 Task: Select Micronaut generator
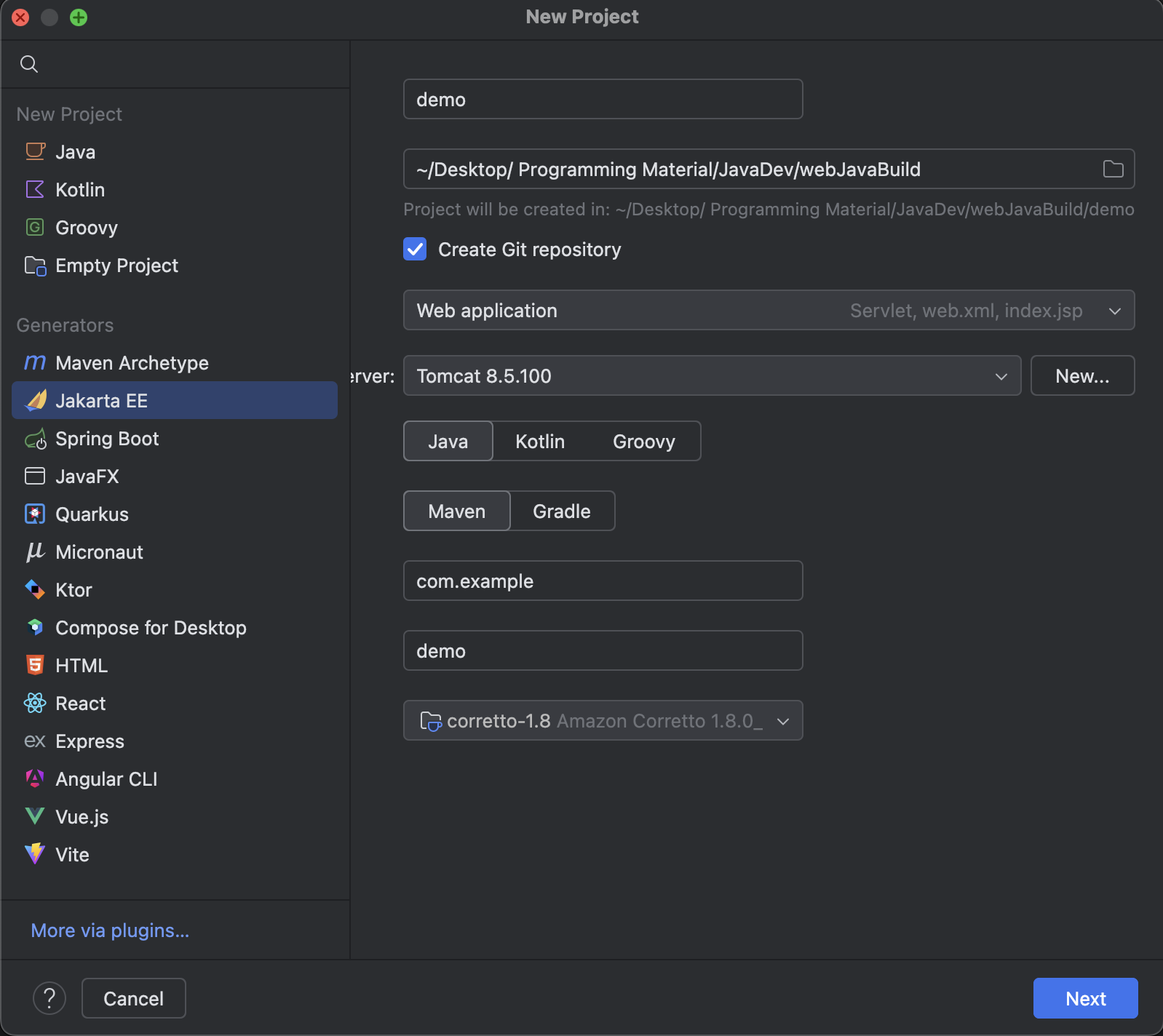pos(175,551)
